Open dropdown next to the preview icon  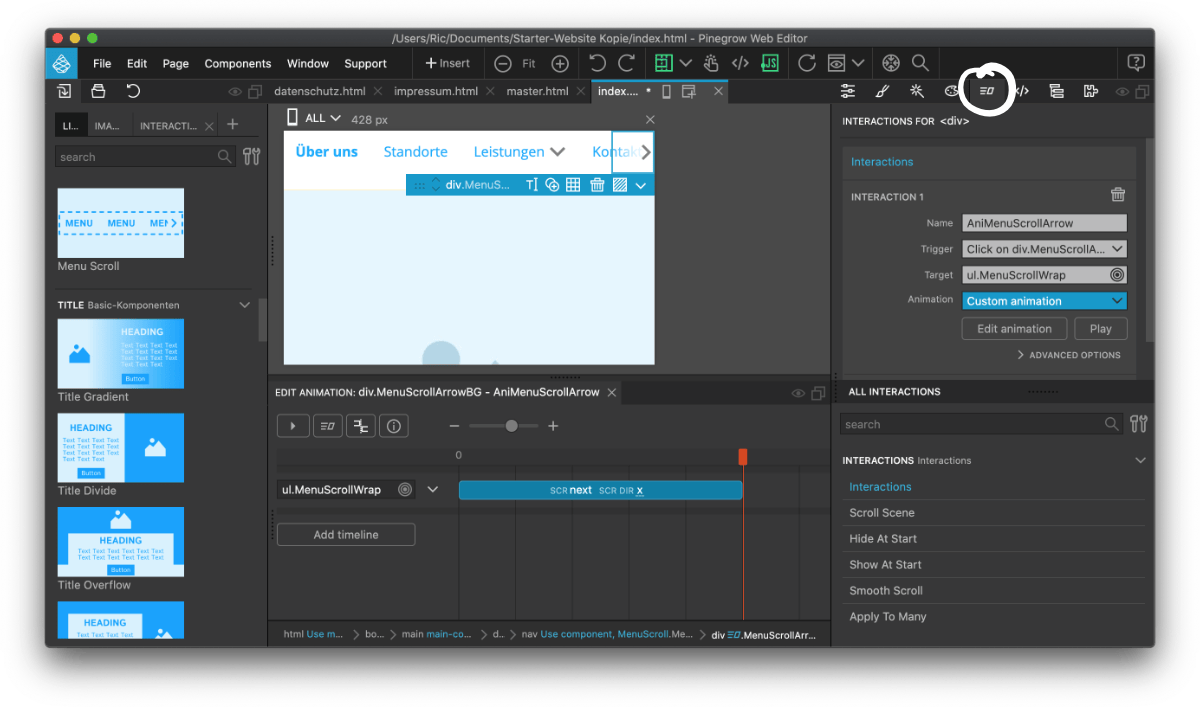[858, 63]
